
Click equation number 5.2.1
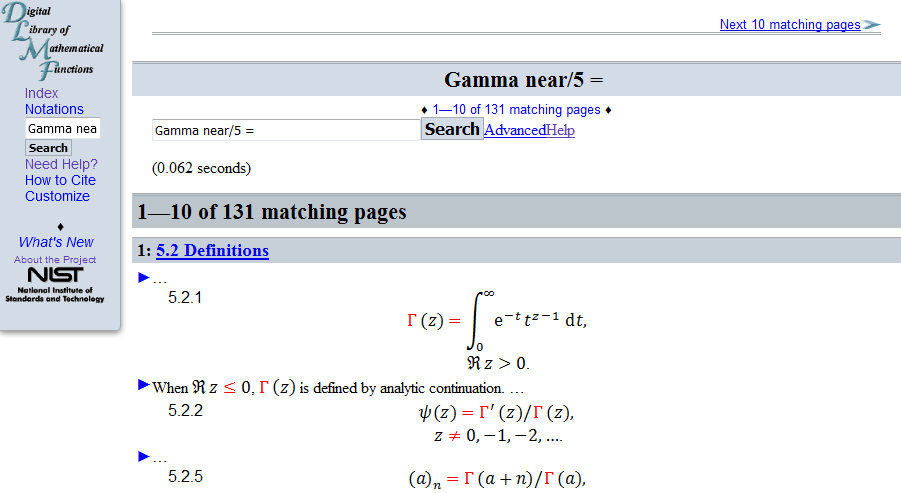click(x=185, y=298)
